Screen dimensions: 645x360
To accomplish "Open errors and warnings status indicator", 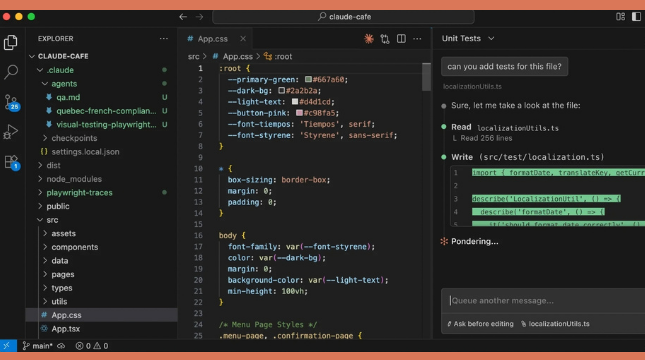I will (92, 346).
